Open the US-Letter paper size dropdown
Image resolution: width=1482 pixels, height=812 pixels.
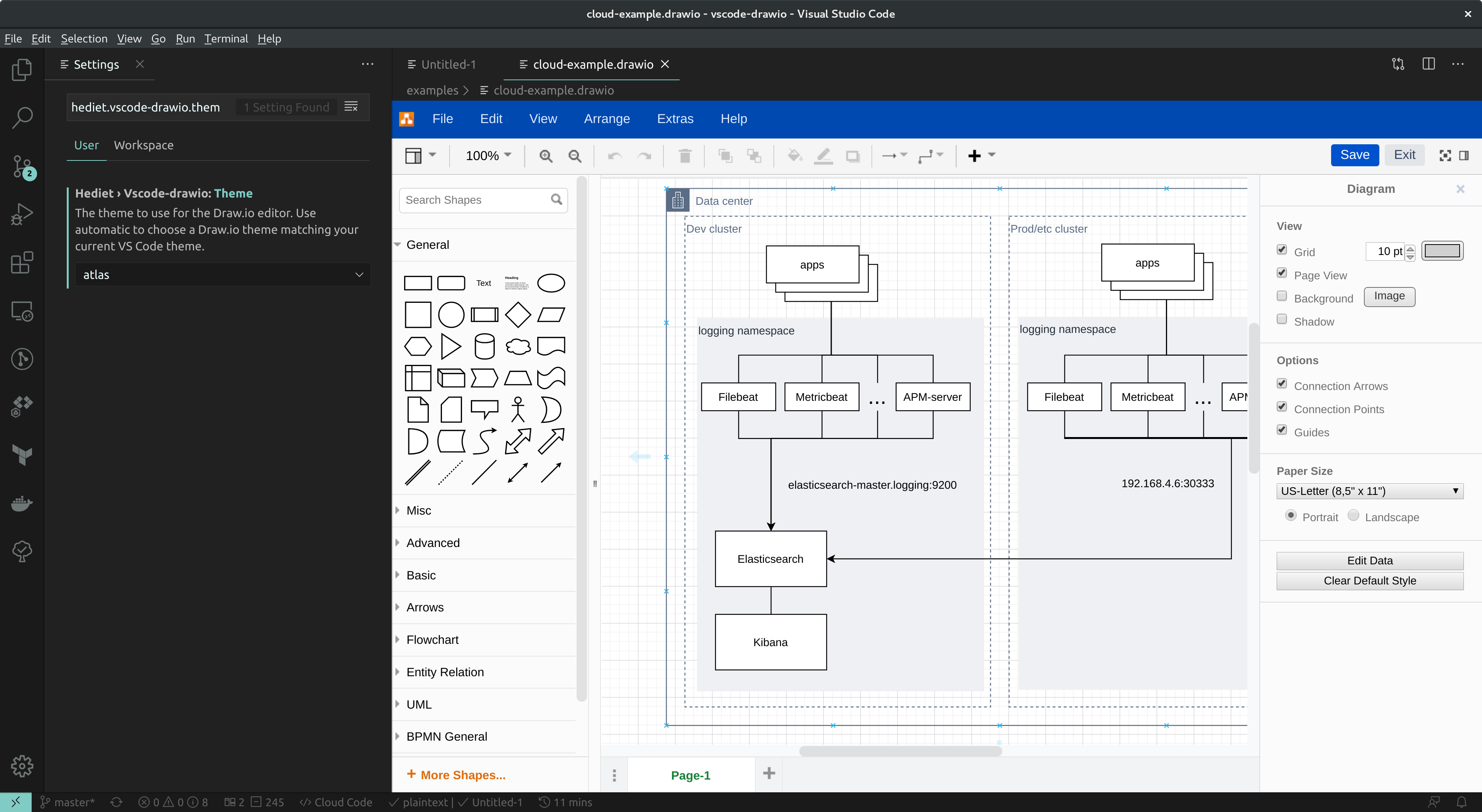point(1369,491)
